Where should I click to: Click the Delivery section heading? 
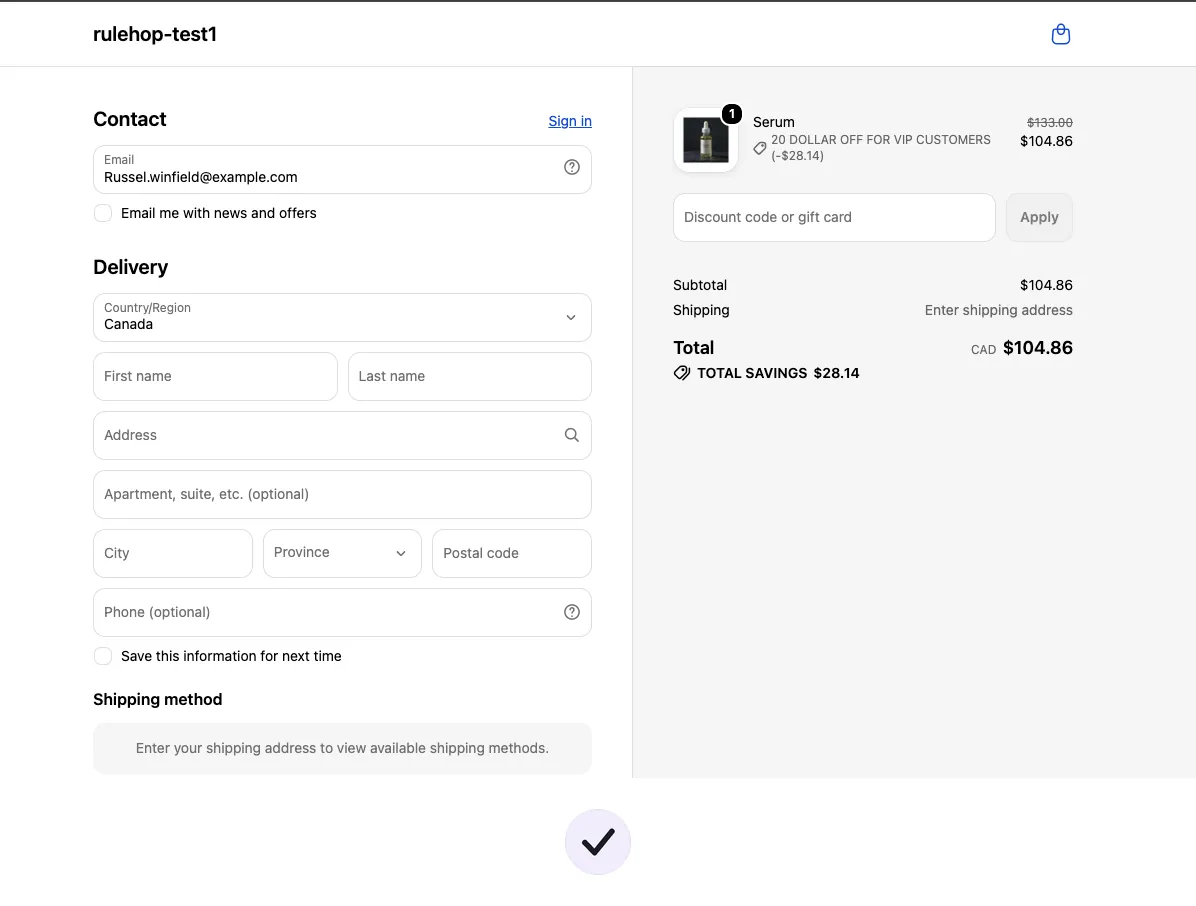point(130,267)
